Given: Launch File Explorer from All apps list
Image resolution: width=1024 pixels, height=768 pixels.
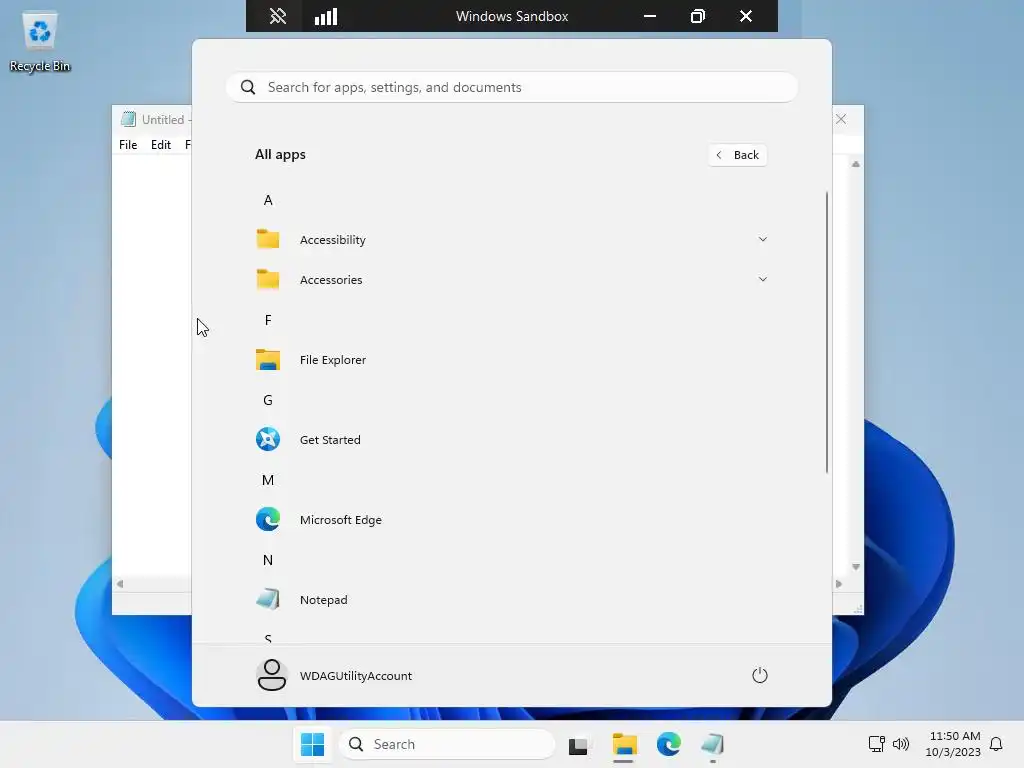Looking at the screenshot, I should tap(511, 360).
